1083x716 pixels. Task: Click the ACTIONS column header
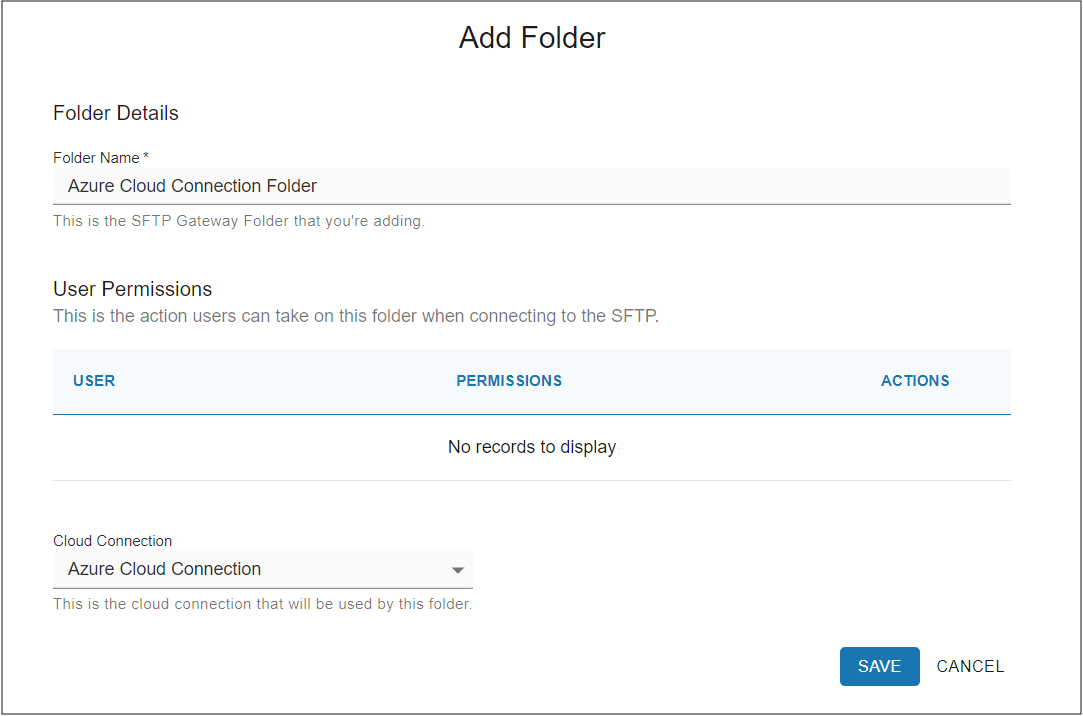[915, 381]
